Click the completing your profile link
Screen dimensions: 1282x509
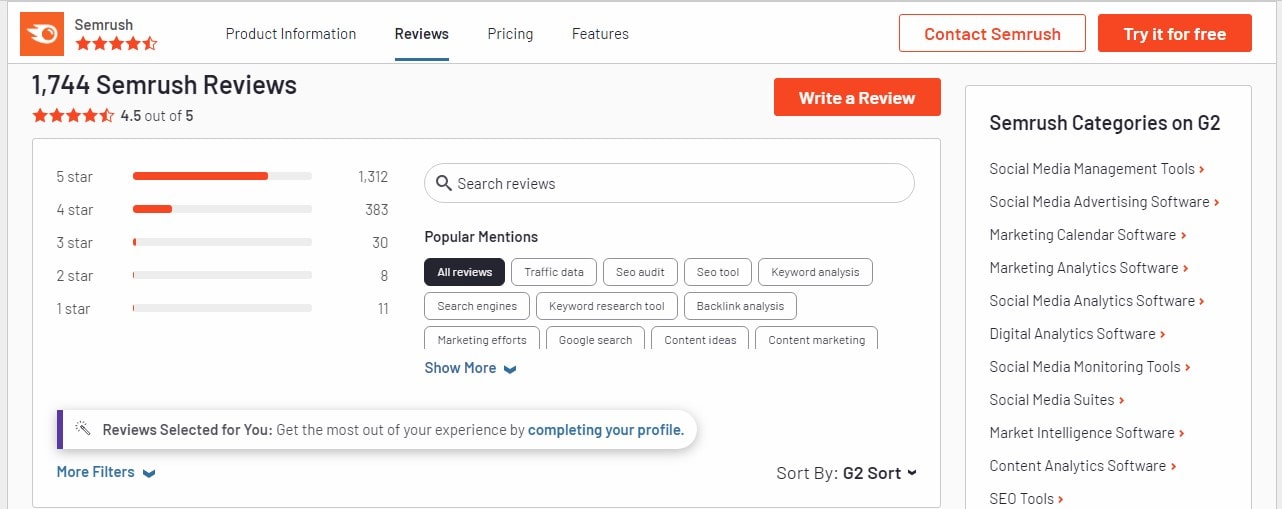606,430
